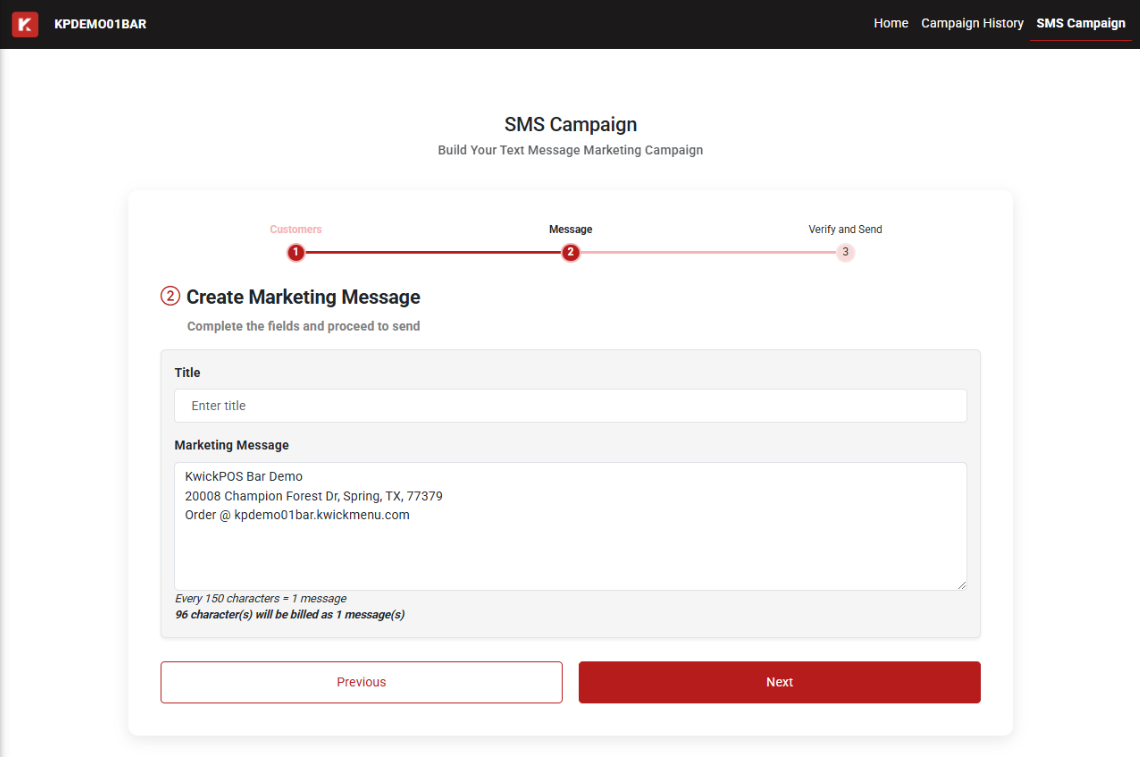Click inside the Marketing Message textarea
This screenshot has width=1140, height=757.
click(x=571, y=526)
